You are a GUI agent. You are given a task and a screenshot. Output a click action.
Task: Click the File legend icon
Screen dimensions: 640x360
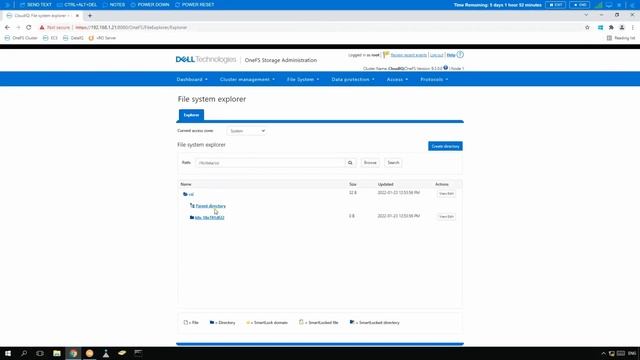point(186,322)
